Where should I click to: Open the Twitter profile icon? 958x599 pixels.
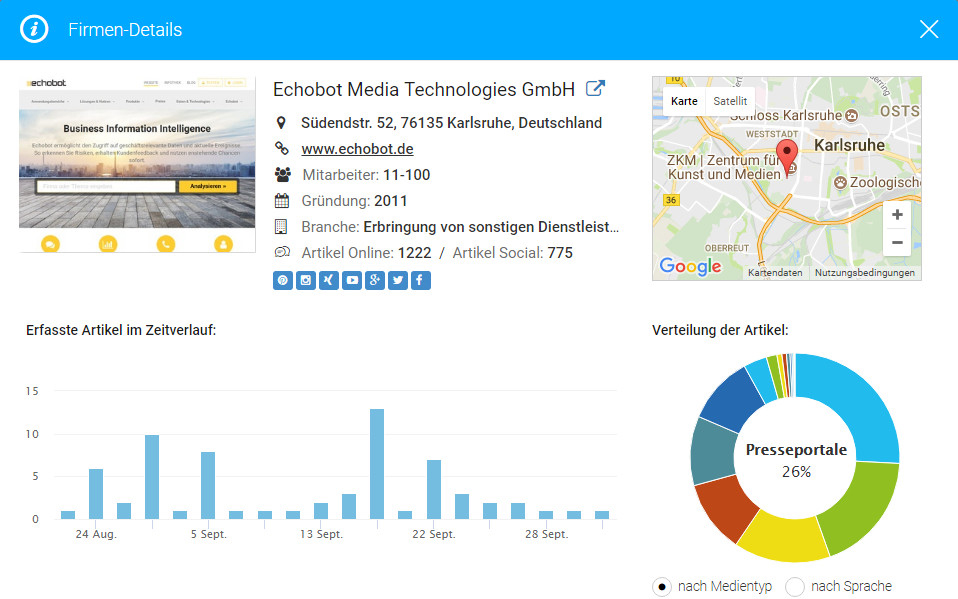[x=398, y=281]
